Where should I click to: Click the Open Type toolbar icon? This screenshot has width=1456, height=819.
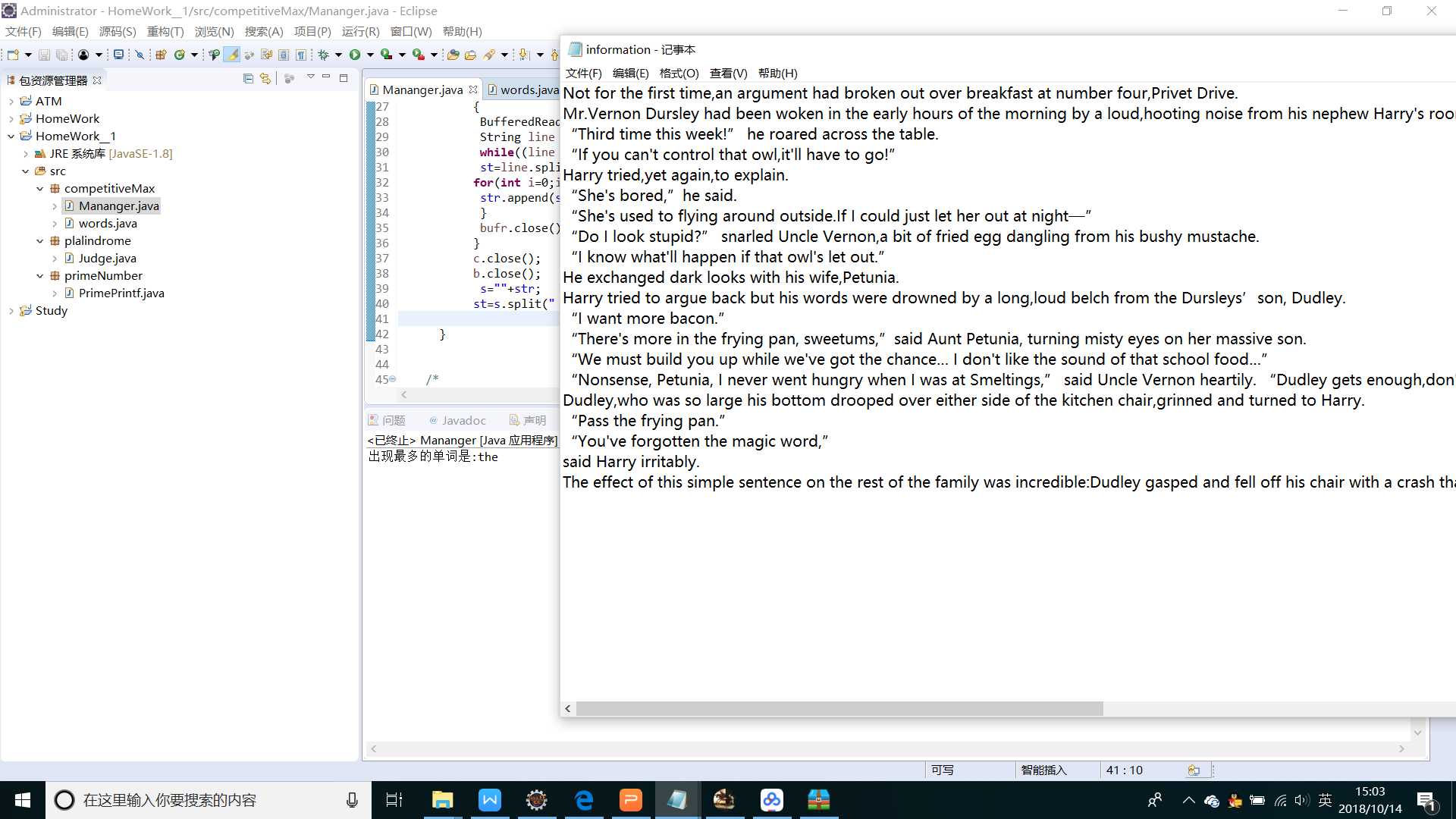pos(453,55)
